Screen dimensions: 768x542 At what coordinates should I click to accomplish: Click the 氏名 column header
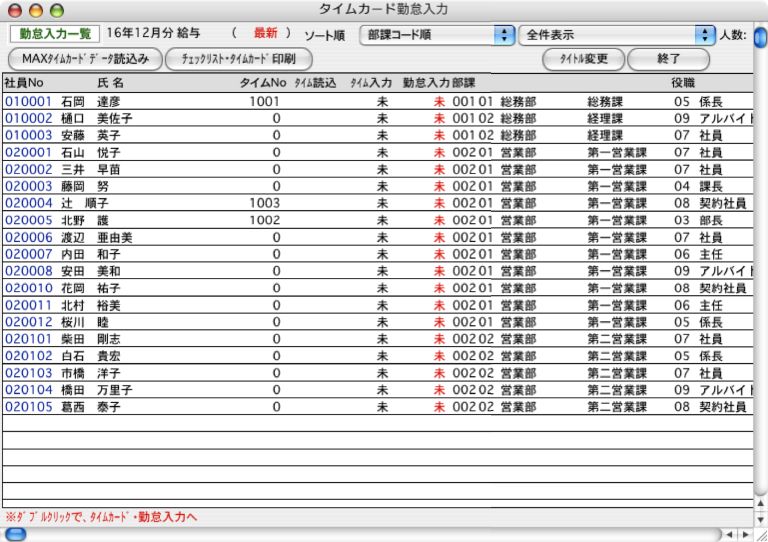point(110,82)
